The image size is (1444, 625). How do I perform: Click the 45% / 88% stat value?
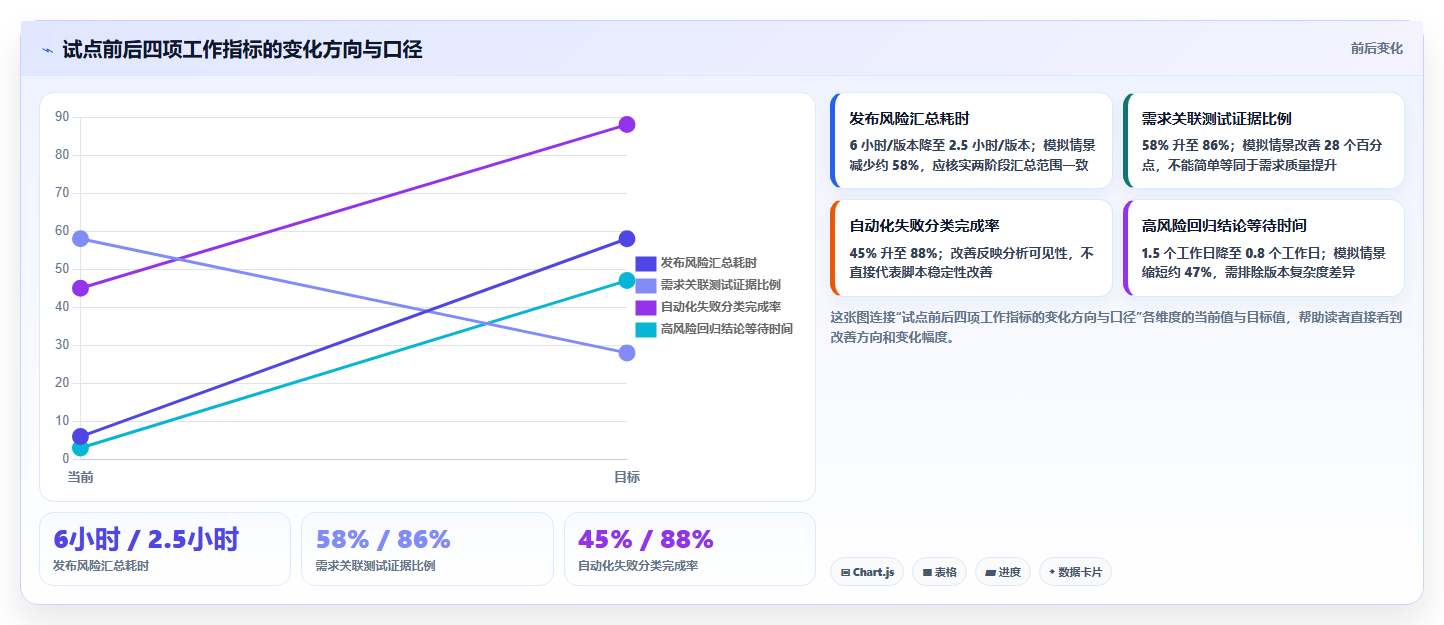point(646,539)
